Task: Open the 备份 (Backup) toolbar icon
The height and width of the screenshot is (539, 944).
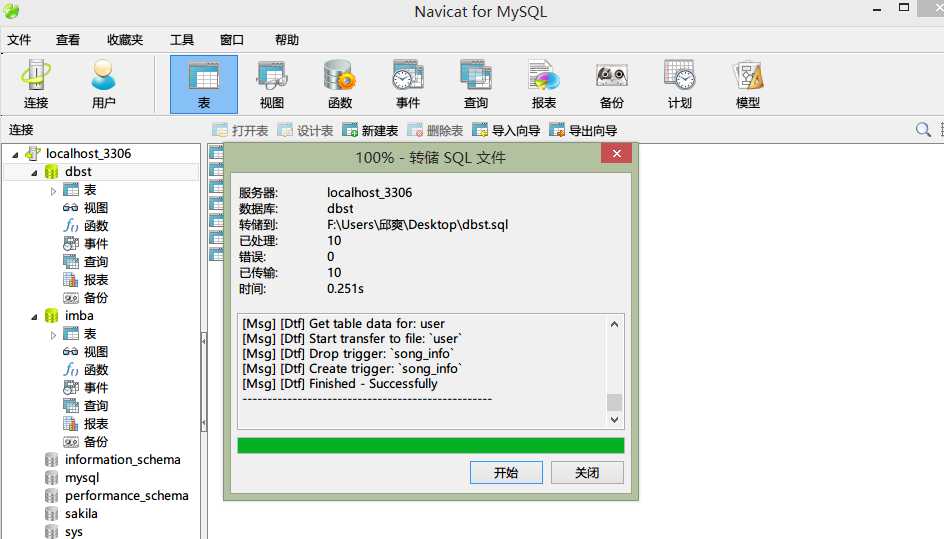Action: point(612,84)
